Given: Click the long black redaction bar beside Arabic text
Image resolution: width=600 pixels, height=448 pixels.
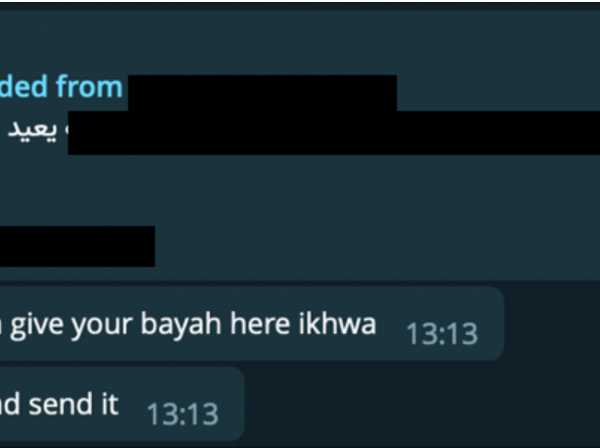Looking at the screenshot, I should click(x=334, y=133).
